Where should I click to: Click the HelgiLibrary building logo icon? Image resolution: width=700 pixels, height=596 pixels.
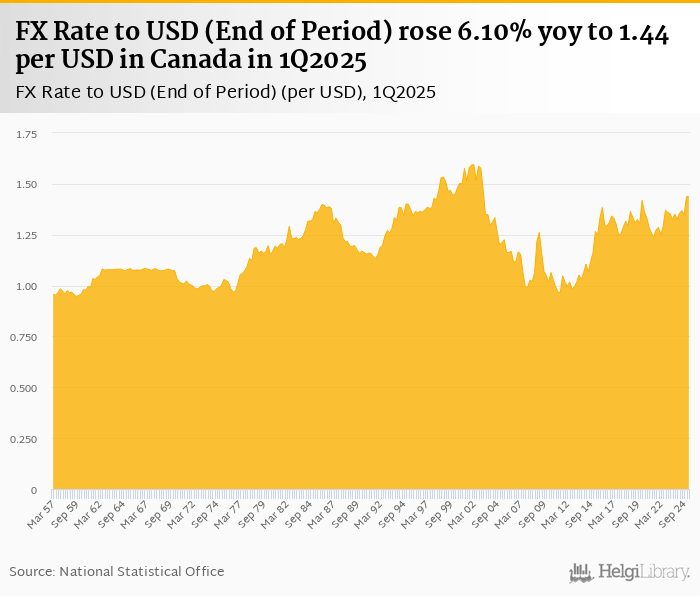click(x=581, y=572)
